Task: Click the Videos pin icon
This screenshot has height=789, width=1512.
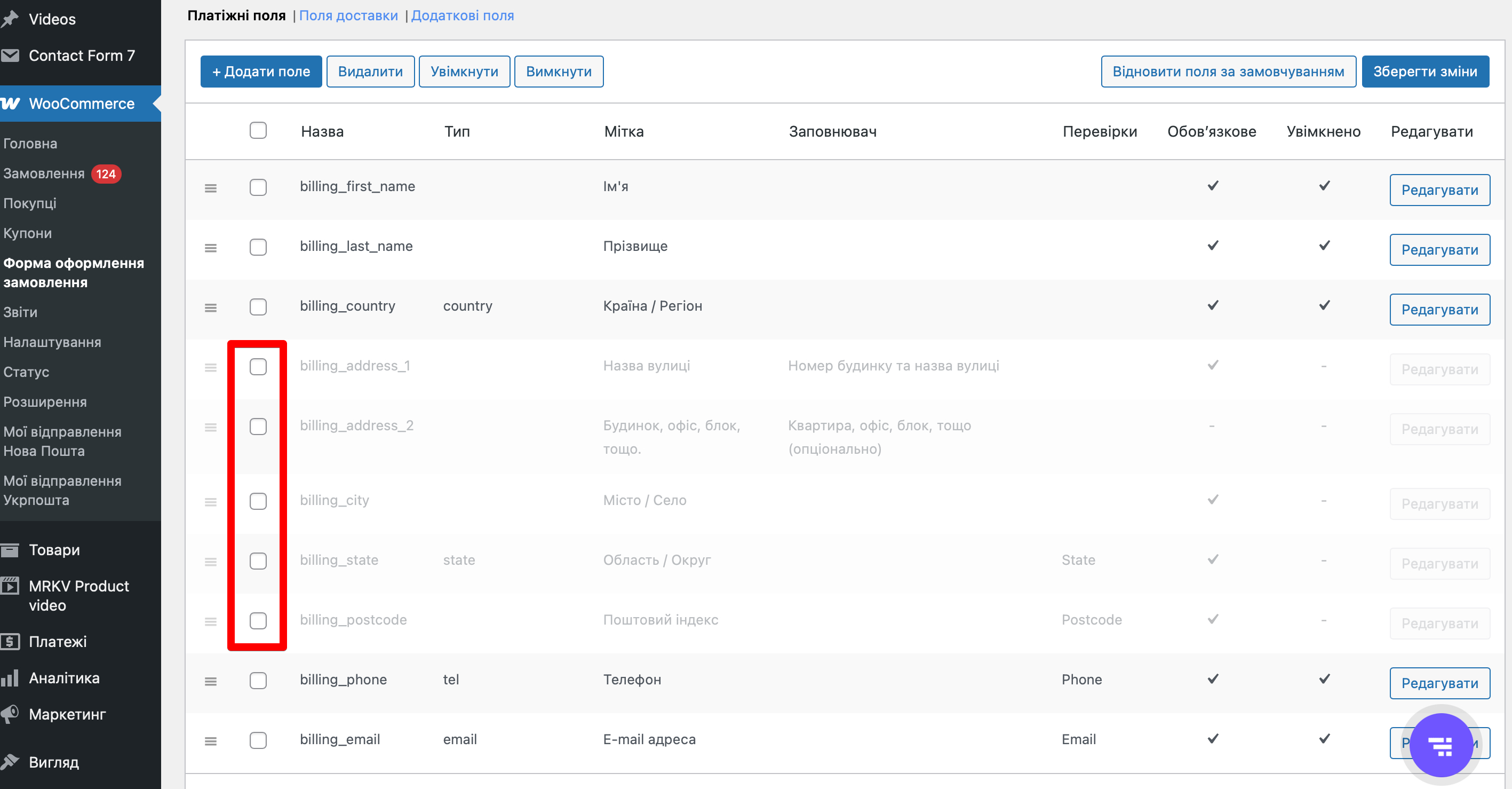Action: [11, 19]
